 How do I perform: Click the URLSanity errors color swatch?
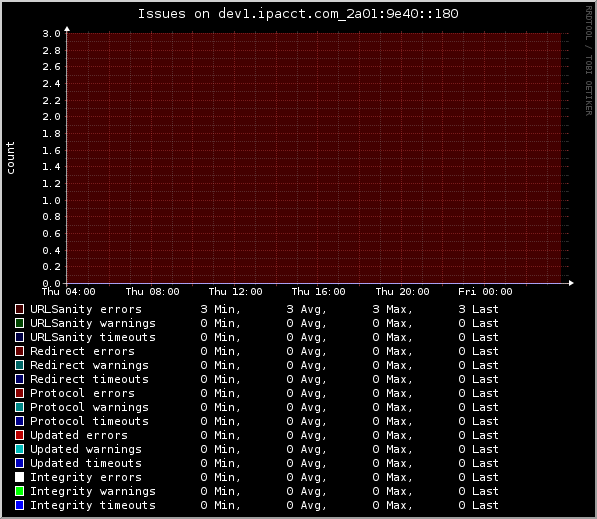pyautogui.click(x=19, y=309)
